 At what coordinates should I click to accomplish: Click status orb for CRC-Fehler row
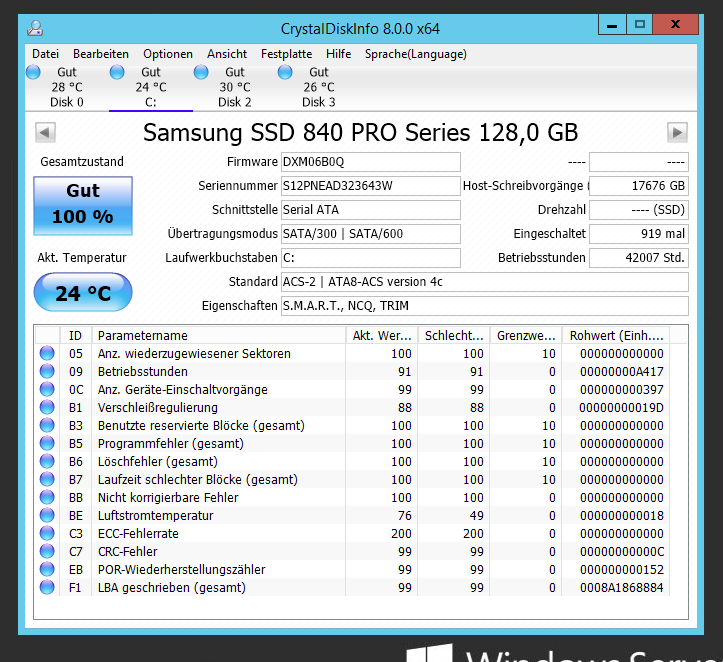coord(47,551)
